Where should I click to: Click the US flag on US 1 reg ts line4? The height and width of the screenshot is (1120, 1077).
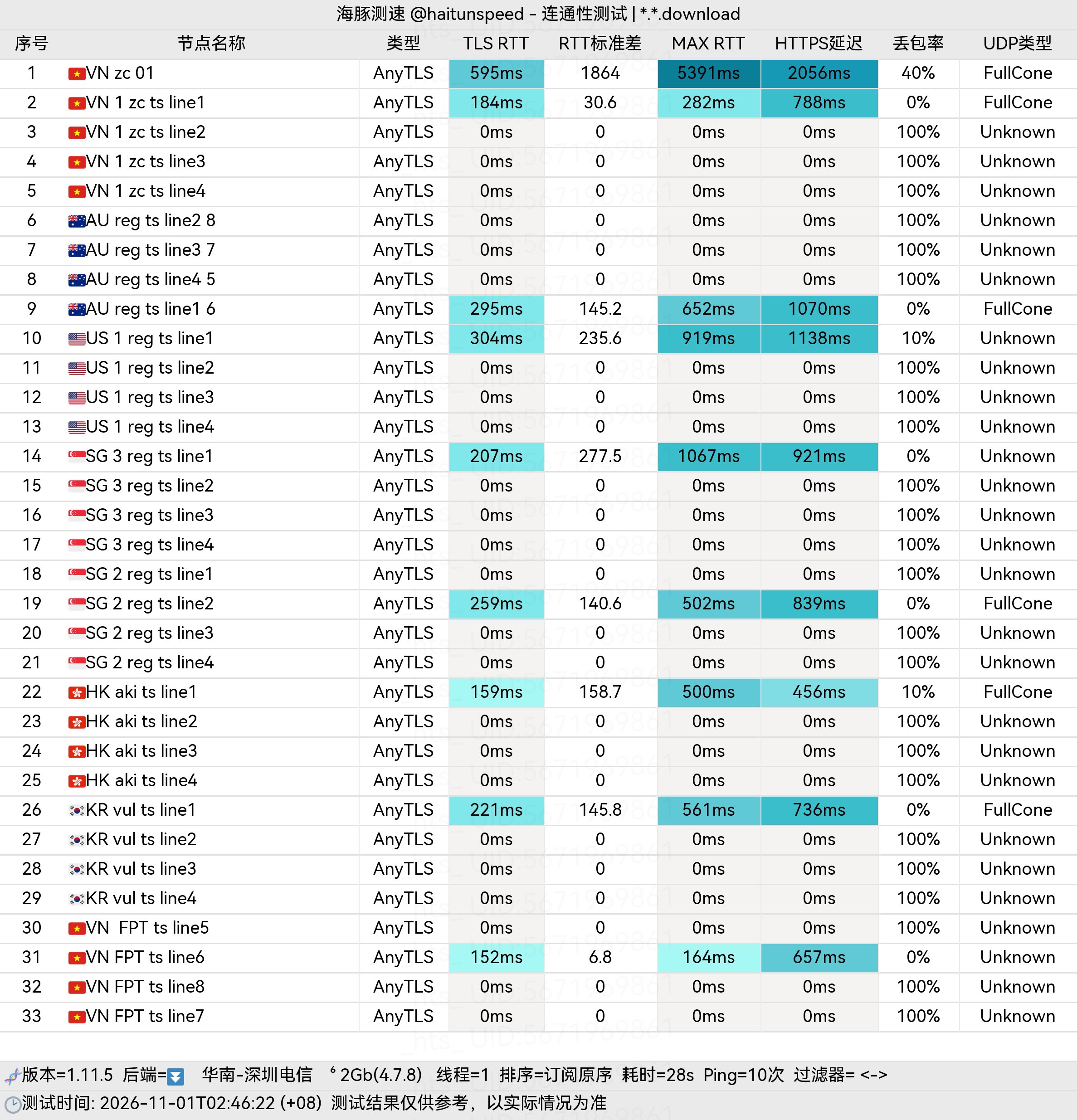point(77,428)
